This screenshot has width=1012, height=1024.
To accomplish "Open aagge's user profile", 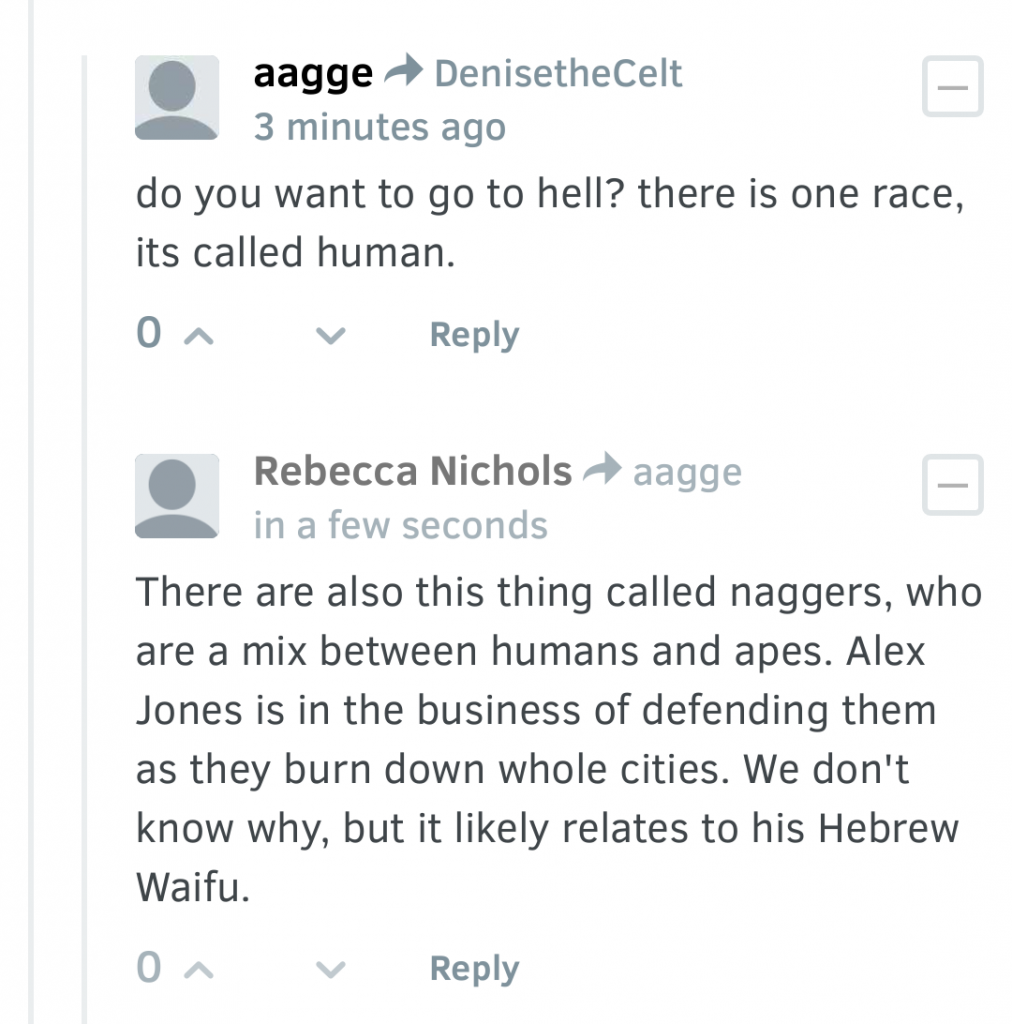I will tap(312, 72).
